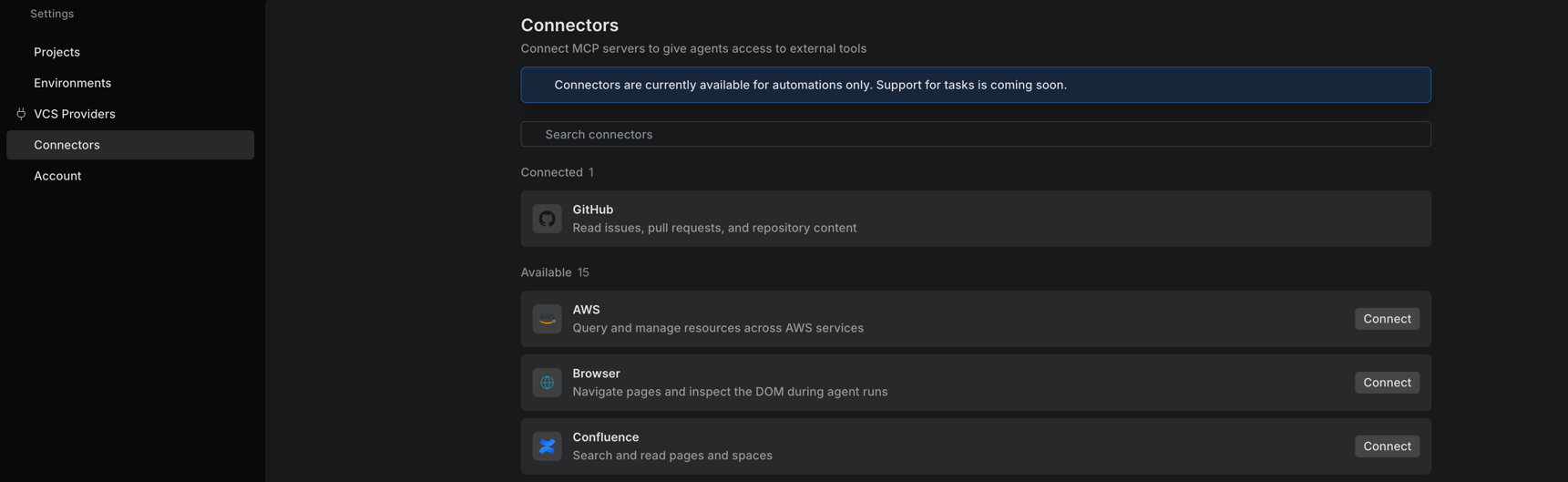
Task: Click the 'Available 15' section label
Action: pyautogui.click(x=555, y=272)
